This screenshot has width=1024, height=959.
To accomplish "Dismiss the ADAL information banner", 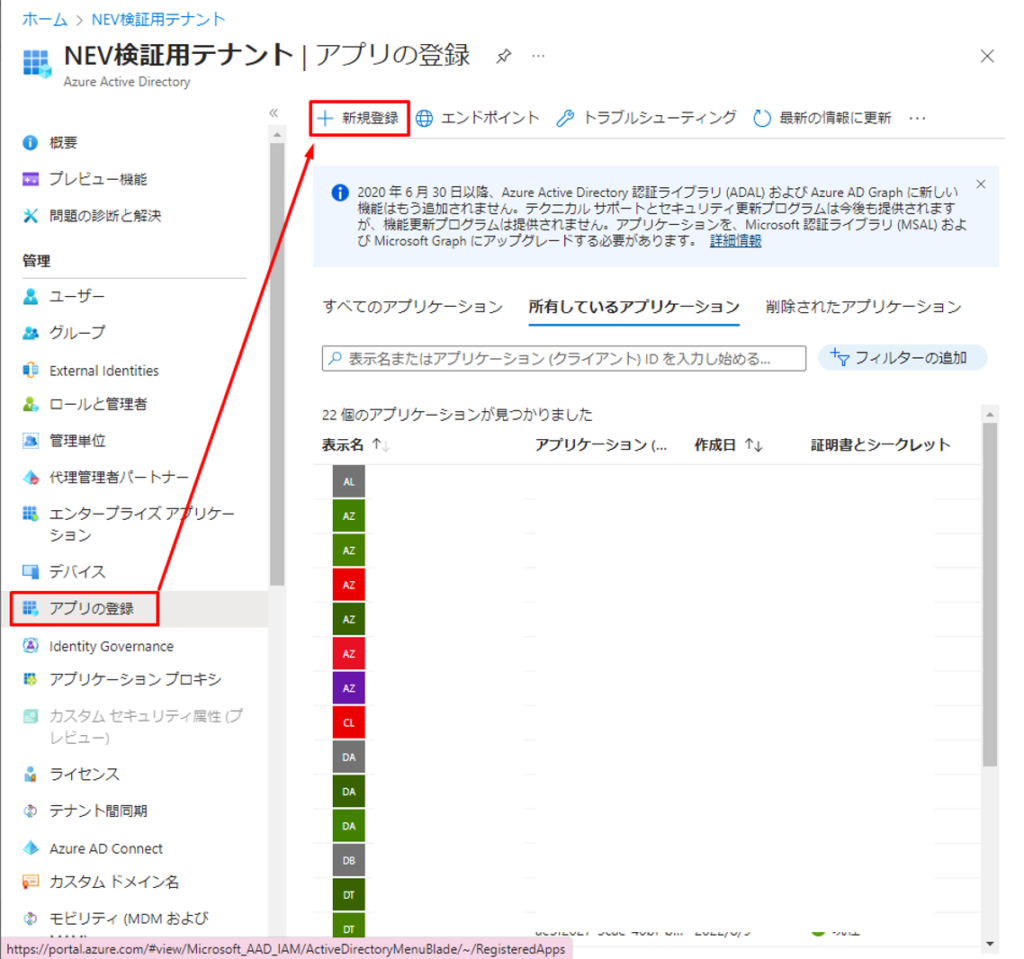I will click(x=980, y=184).
